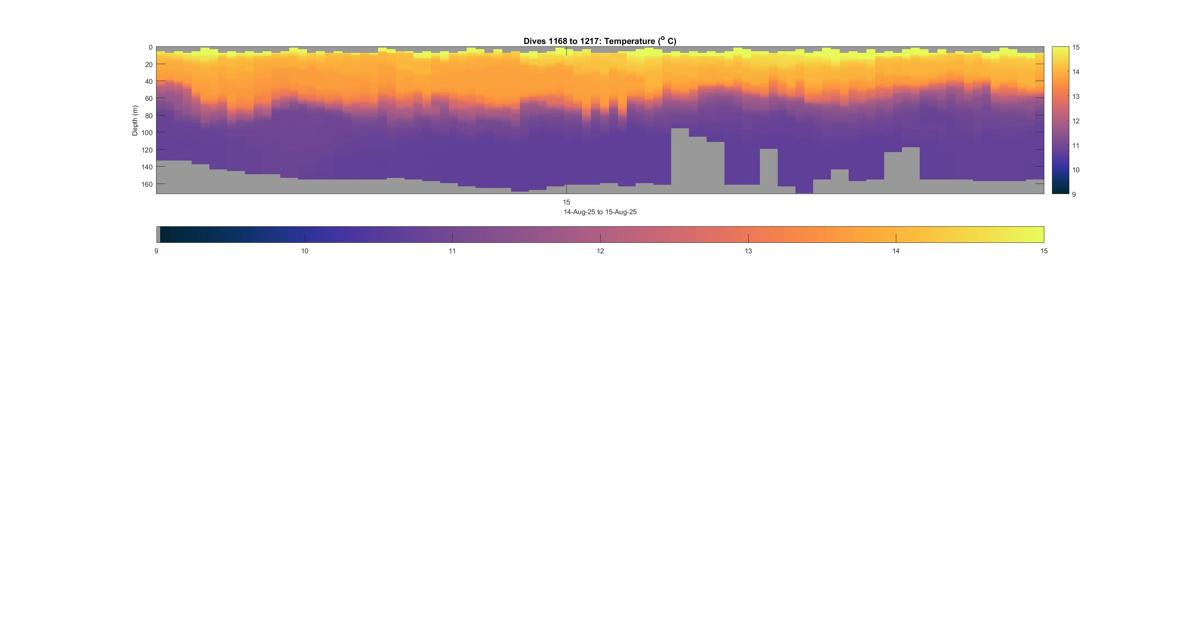Click the temperature heatmap plot area

tap(600, 120)
